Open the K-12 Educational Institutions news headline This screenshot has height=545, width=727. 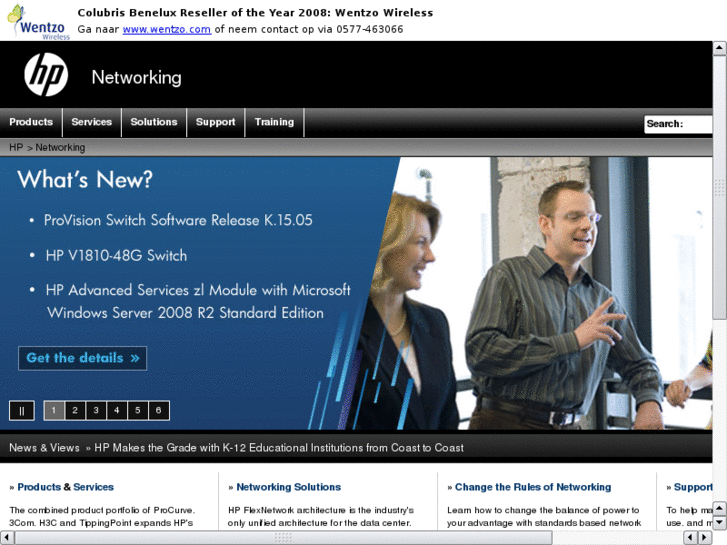click(279, 448)
